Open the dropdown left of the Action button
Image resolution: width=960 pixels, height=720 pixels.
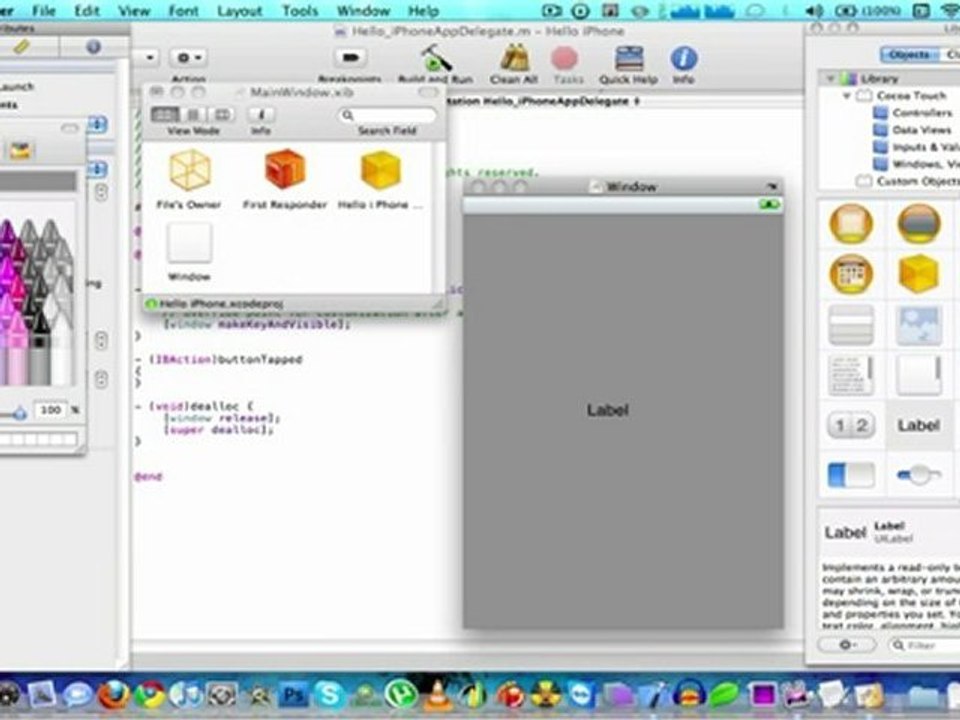coord(147,58)
